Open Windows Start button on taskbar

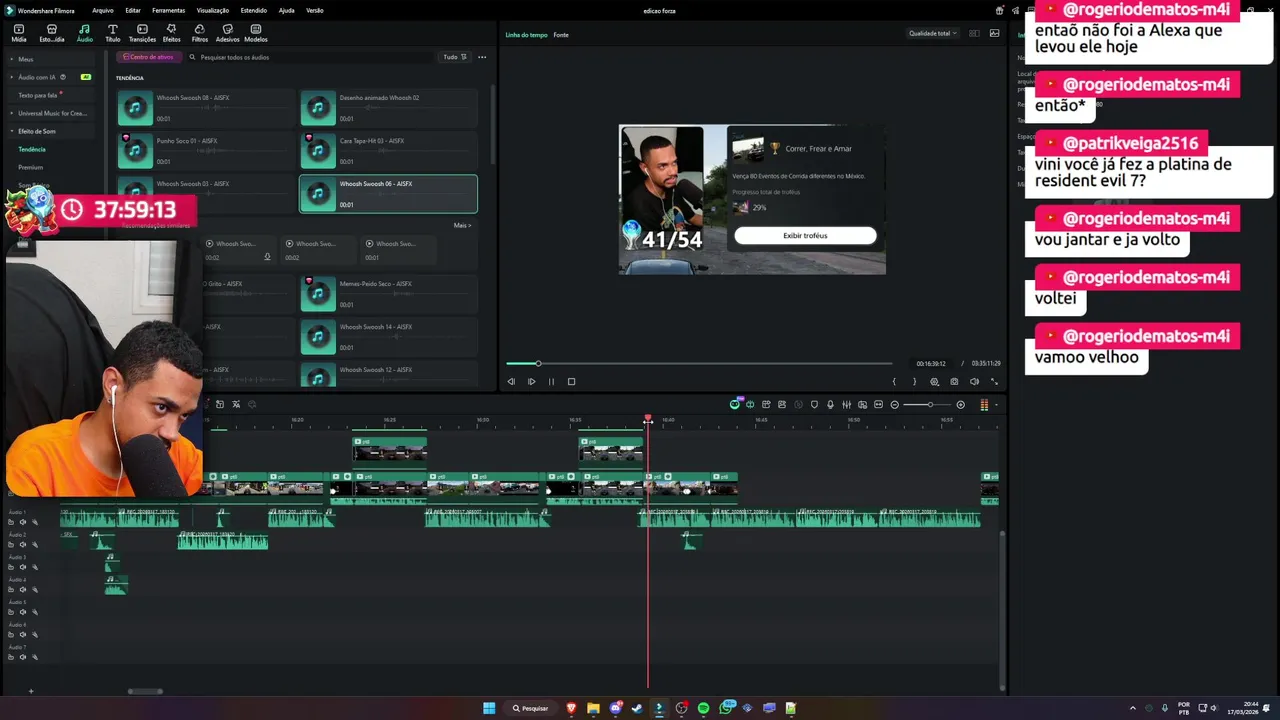point(489,708)
